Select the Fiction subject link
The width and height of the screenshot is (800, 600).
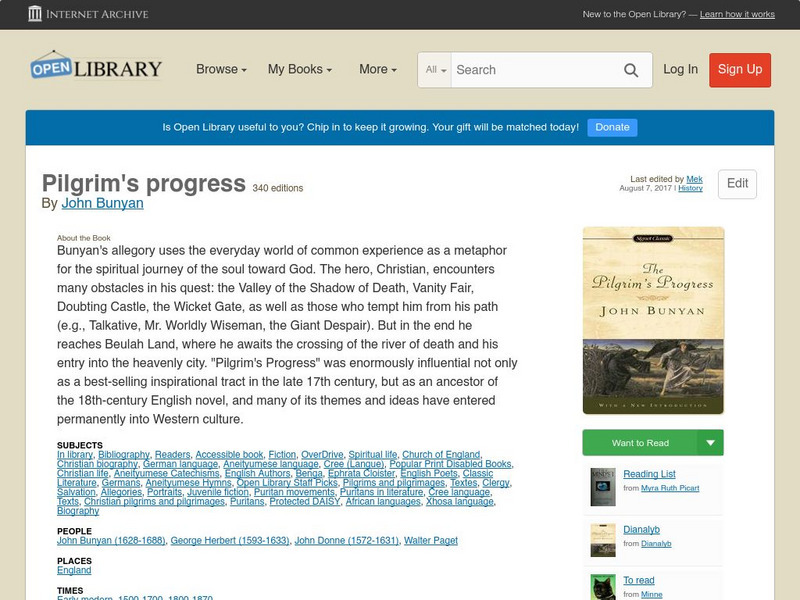coord(282,455)
